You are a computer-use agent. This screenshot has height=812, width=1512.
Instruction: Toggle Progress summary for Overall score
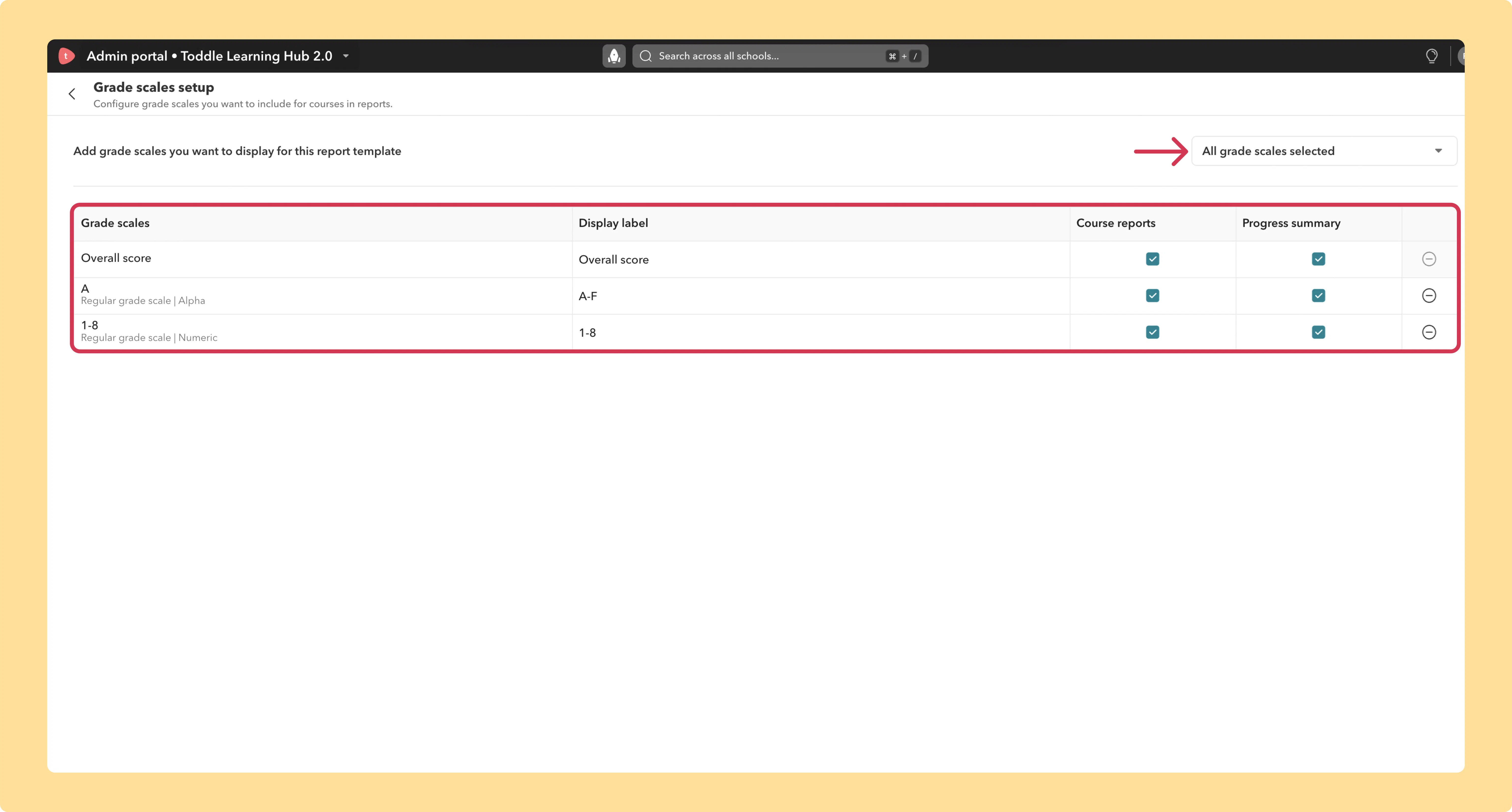tap(1318, 259)
